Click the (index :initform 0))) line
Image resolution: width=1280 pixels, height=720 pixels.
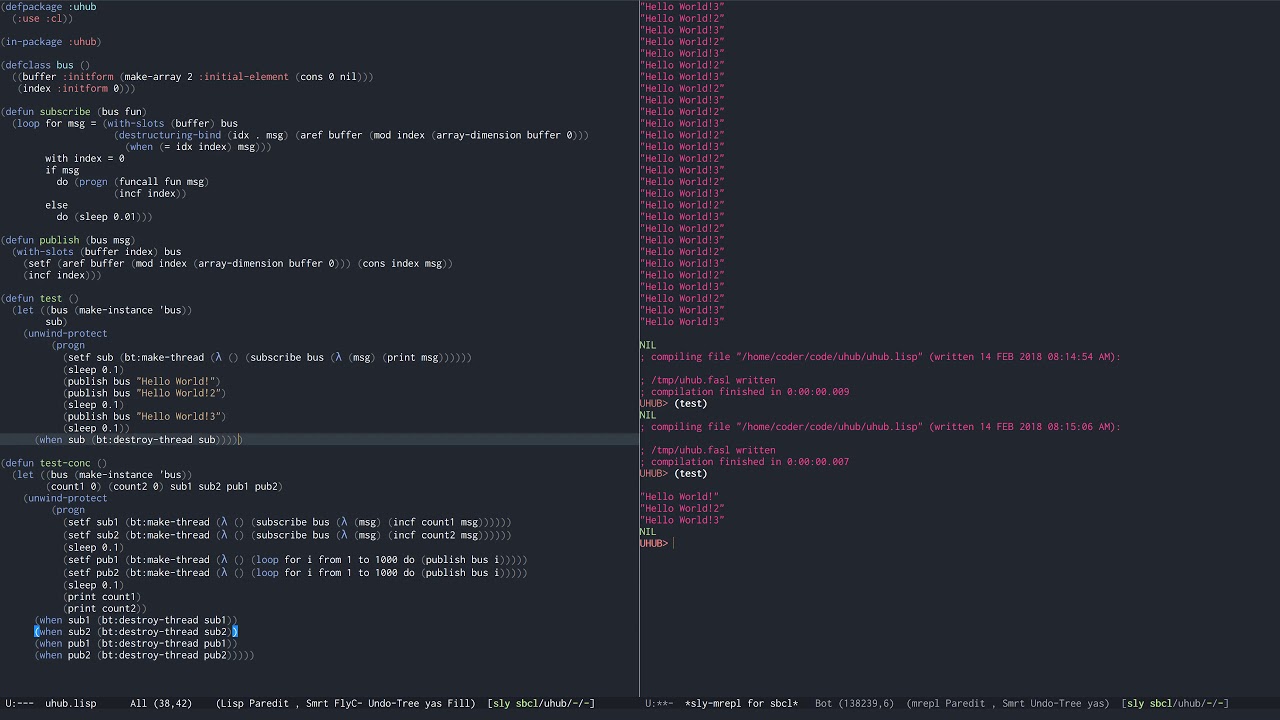tap(76, 89)
